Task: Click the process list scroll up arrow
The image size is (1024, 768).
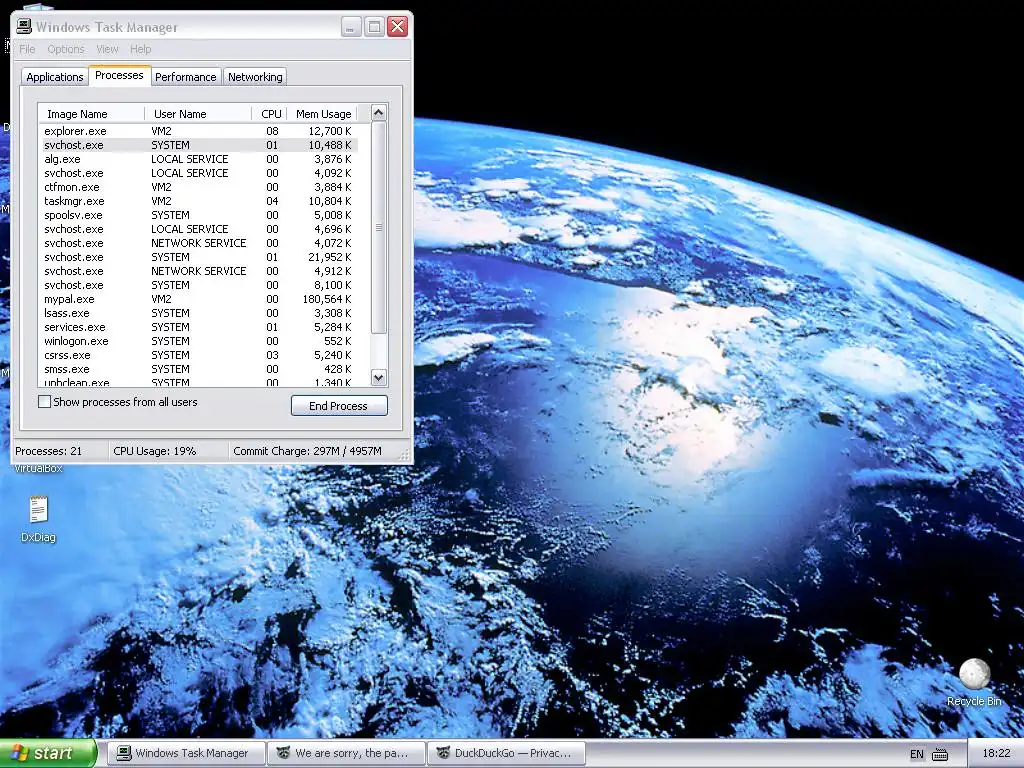Action: pos(379,112)
